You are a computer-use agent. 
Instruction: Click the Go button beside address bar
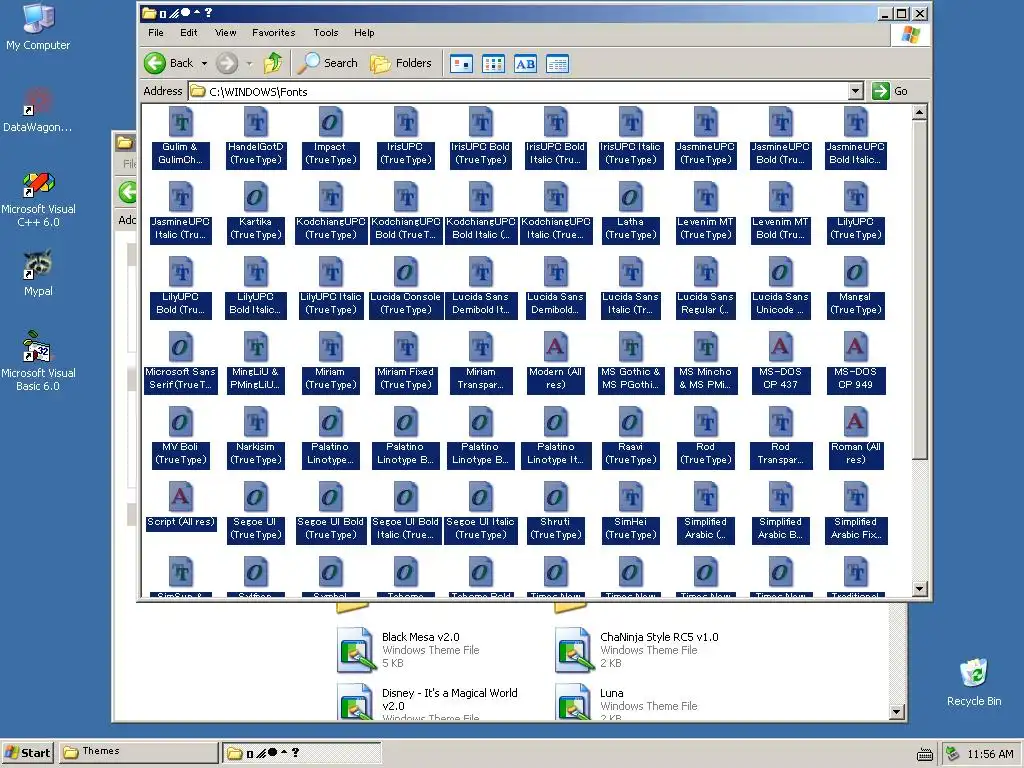point(891,91)
